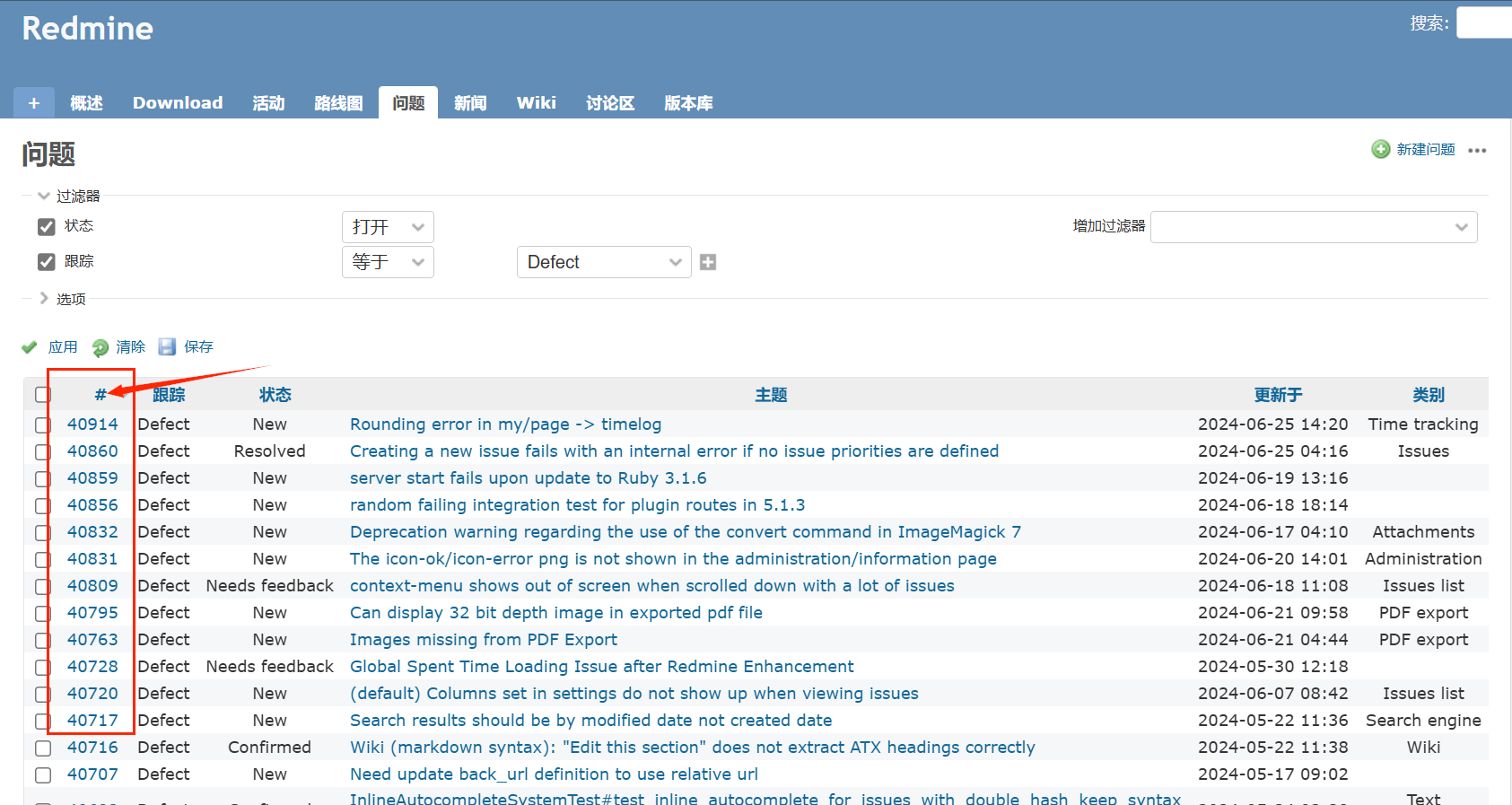Screen dimensions: 1512x805
Task: Click the 'Needs feedback' status for 40809
Action: click(269, 586)
